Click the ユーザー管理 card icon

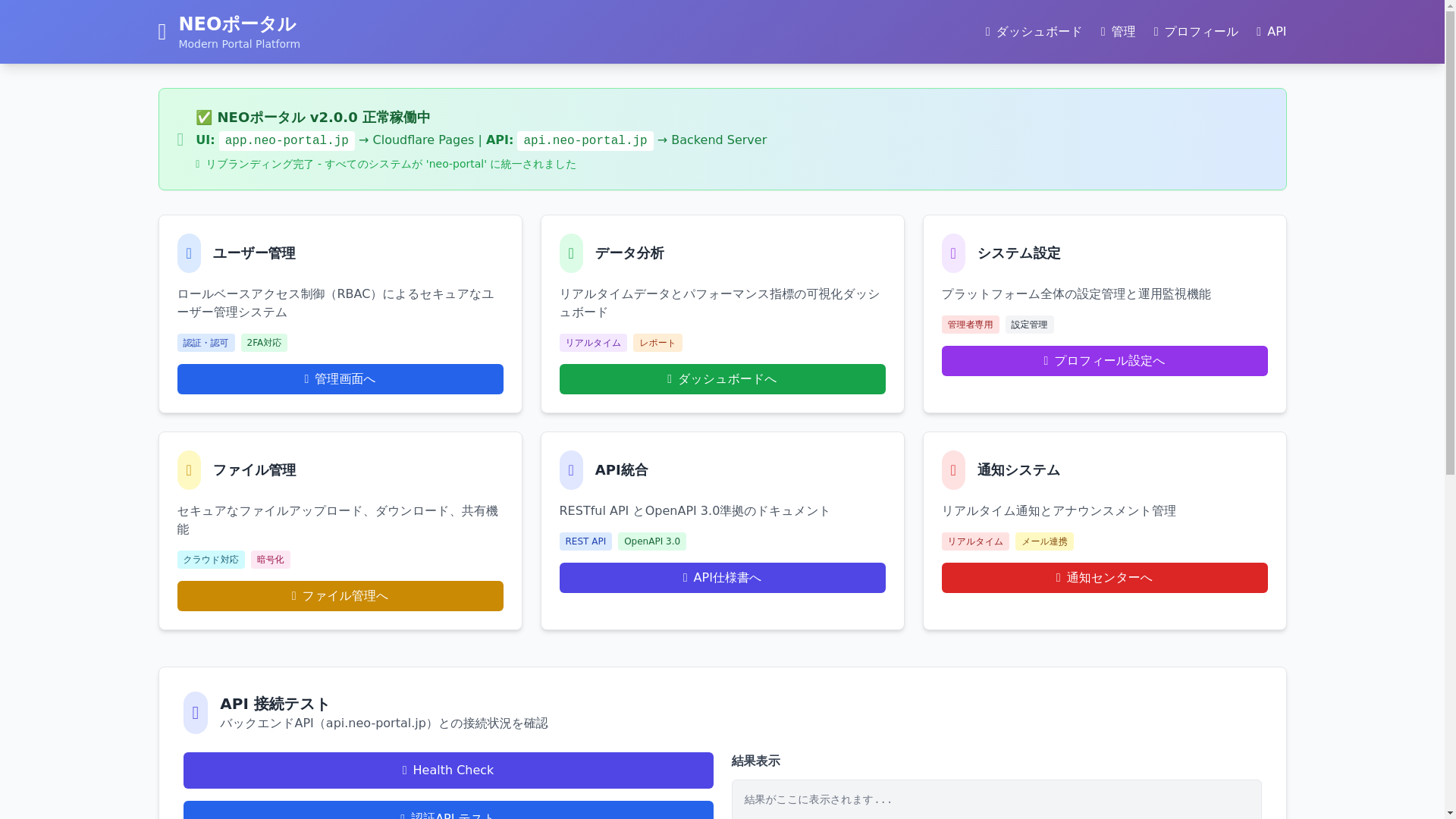tap(189, 253)
